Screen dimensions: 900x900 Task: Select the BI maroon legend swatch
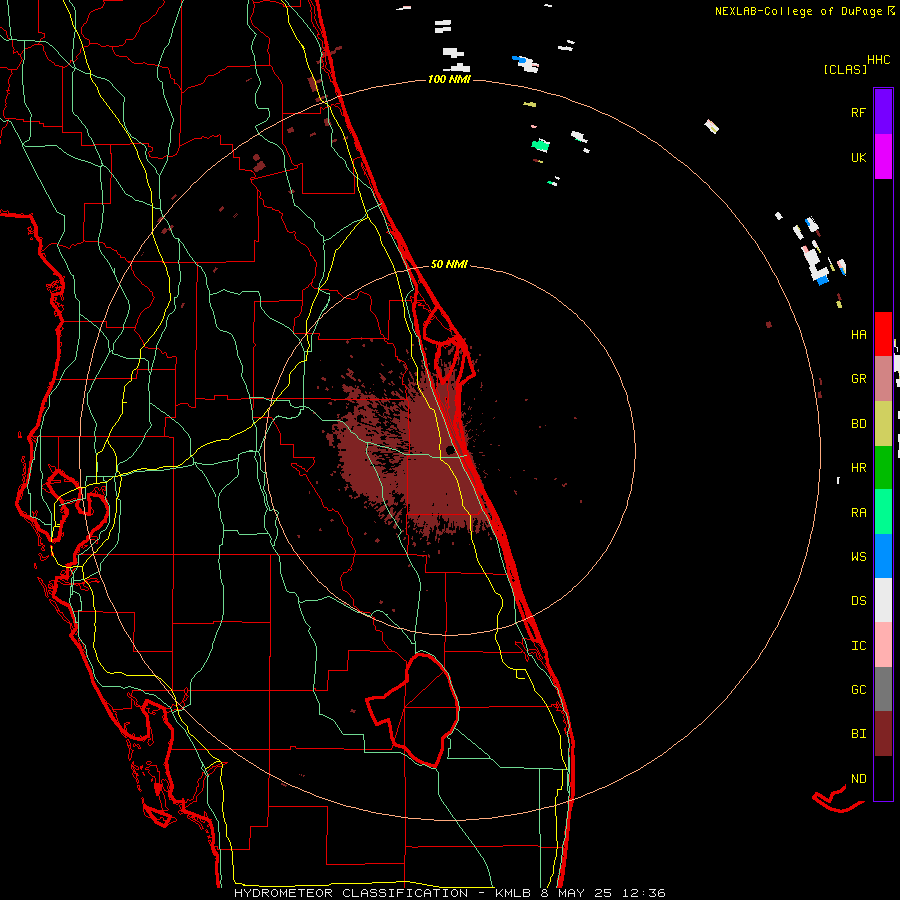(883, 734)
